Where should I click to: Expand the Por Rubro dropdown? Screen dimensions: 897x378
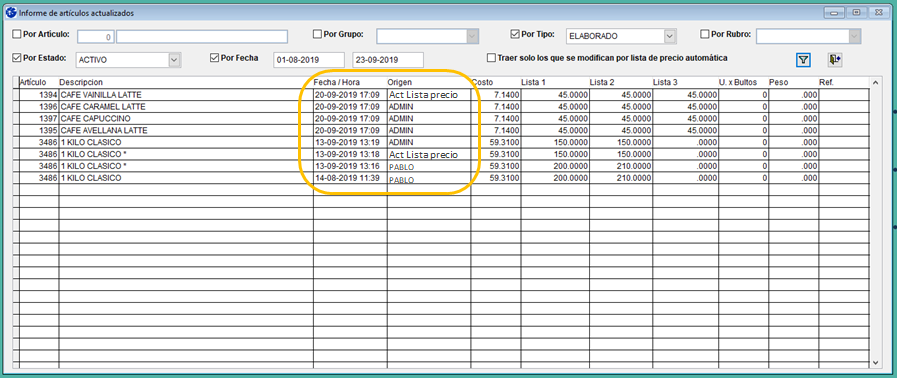tap(855, 37)
